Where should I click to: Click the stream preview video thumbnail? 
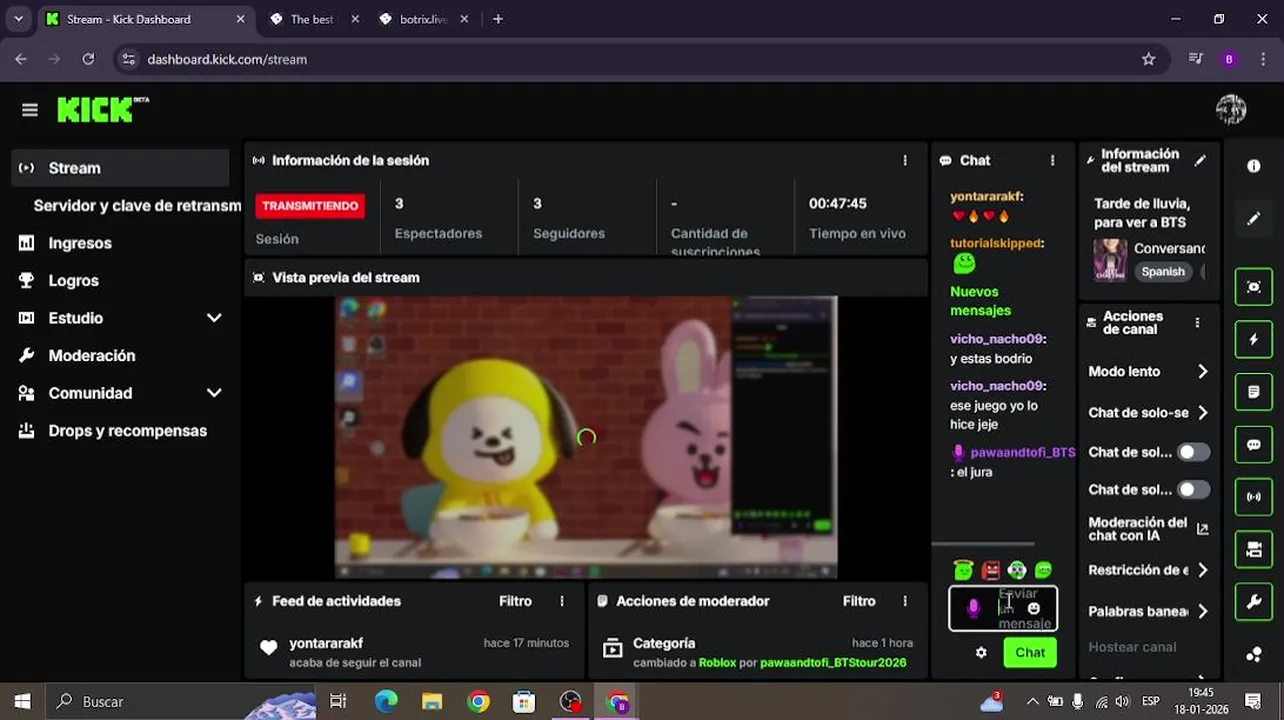pos(586,437)
